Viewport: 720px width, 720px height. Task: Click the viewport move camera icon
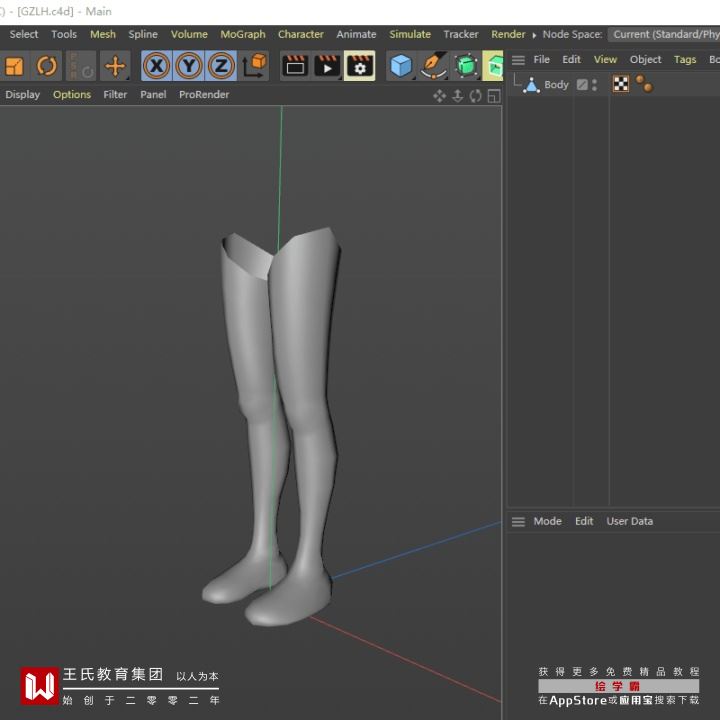[439, 96]
